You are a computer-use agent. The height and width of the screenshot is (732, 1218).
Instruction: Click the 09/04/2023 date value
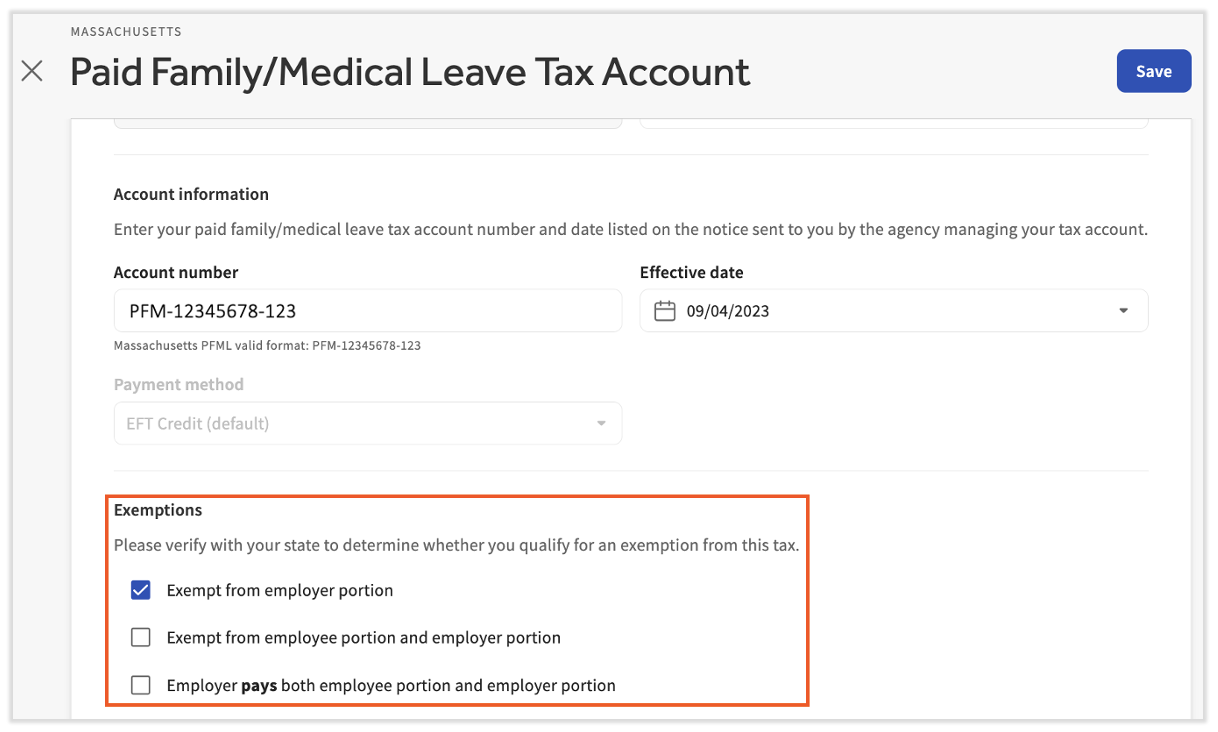pyautogui.click(x=728, y=311)
